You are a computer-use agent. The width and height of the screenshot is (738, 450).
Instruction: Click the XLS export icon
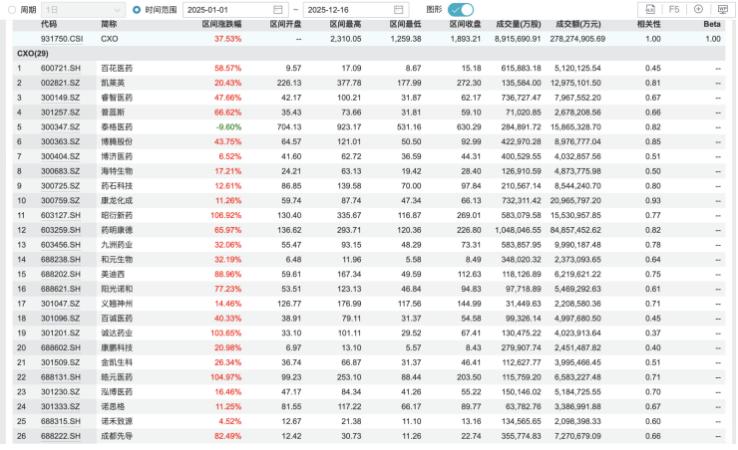(650, 9)
